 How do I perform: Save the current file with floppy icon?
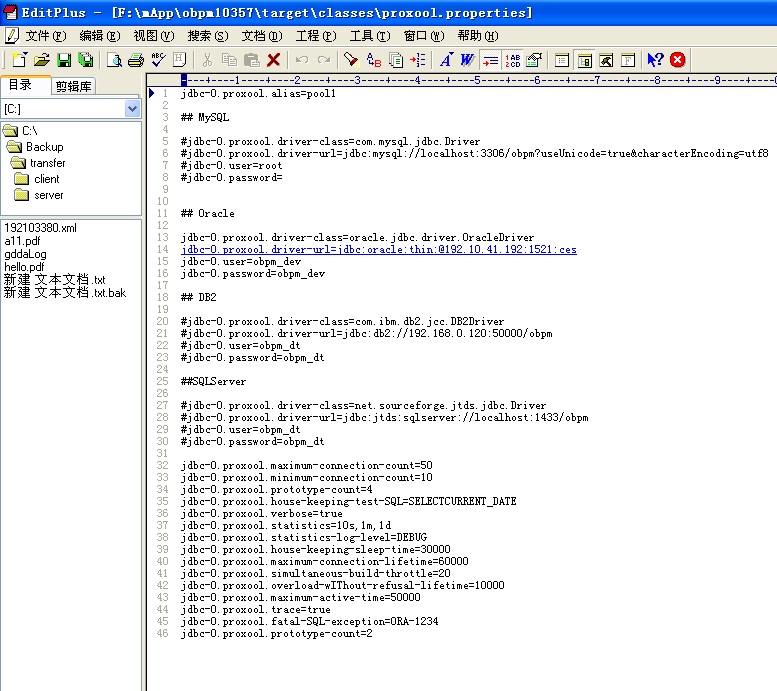tap(64, 60)
